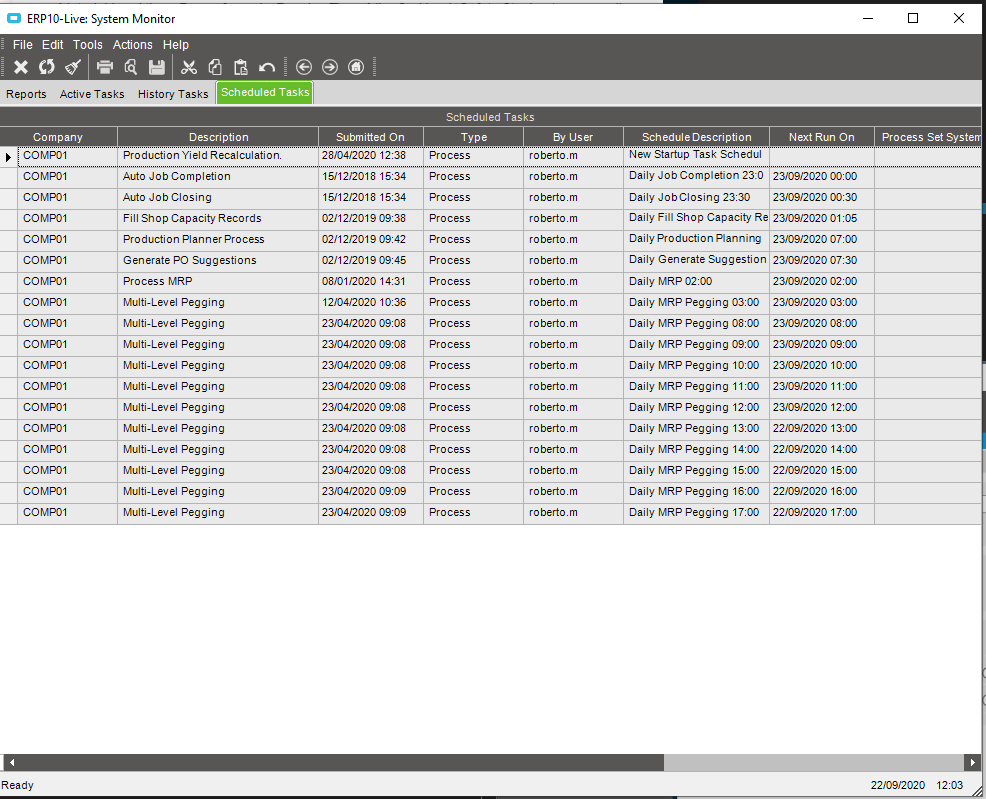Click the '23/09/2020 00:30' next run cell
Image resolution: width=986 pixels, height=799 pixels.
pyautogui.click(x=821, y=197)
